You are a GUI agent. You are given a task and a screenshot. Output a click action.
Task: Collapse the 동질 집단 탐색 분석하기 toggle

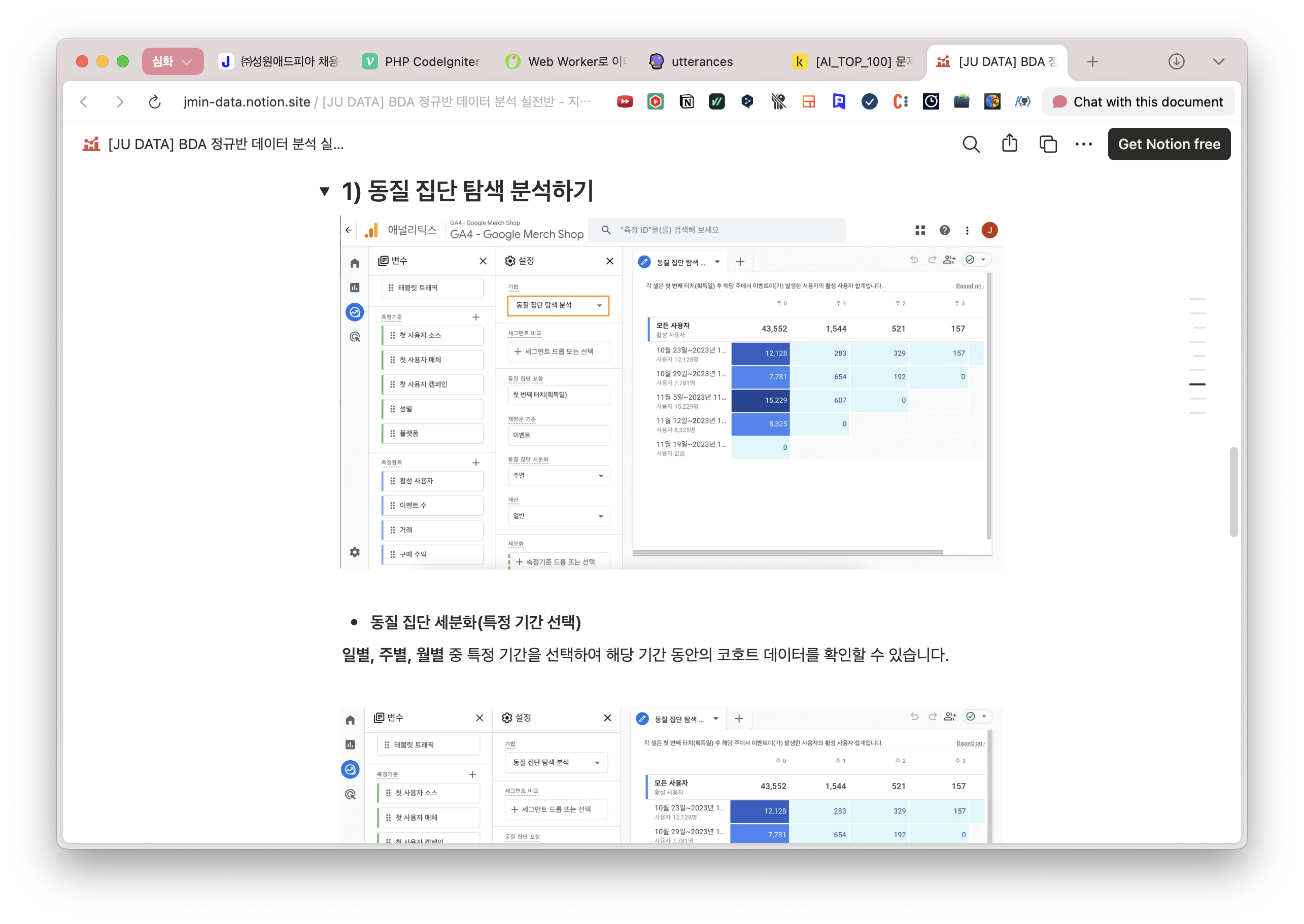coord(324,191)
